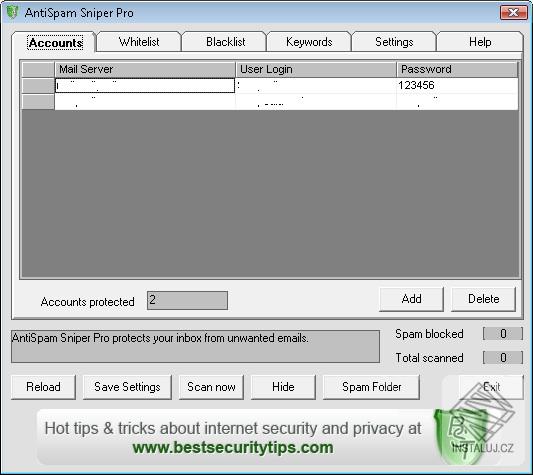The width and height of the screenshot is (533, 475).
Task: Switch to the Blacklist tab
Action: pyautogui.click(x=225, y=42)
